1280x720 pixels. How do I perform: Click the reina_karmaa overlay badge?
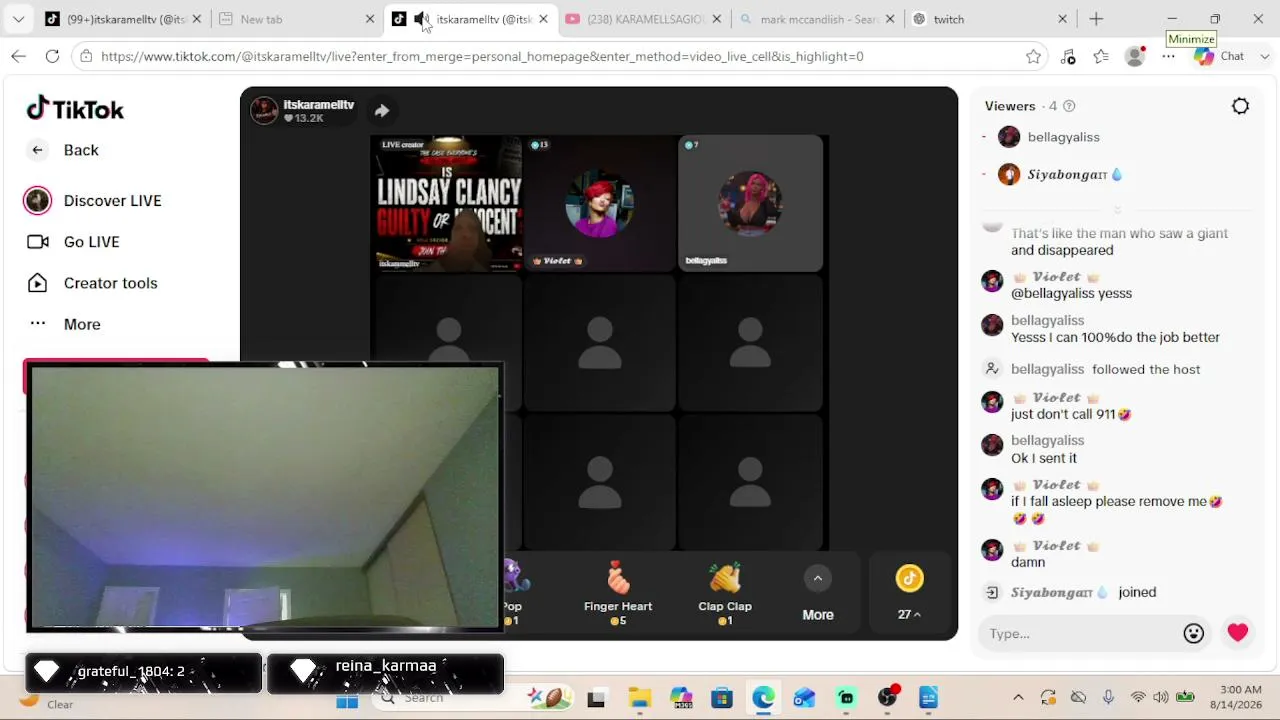click(385, 673)
